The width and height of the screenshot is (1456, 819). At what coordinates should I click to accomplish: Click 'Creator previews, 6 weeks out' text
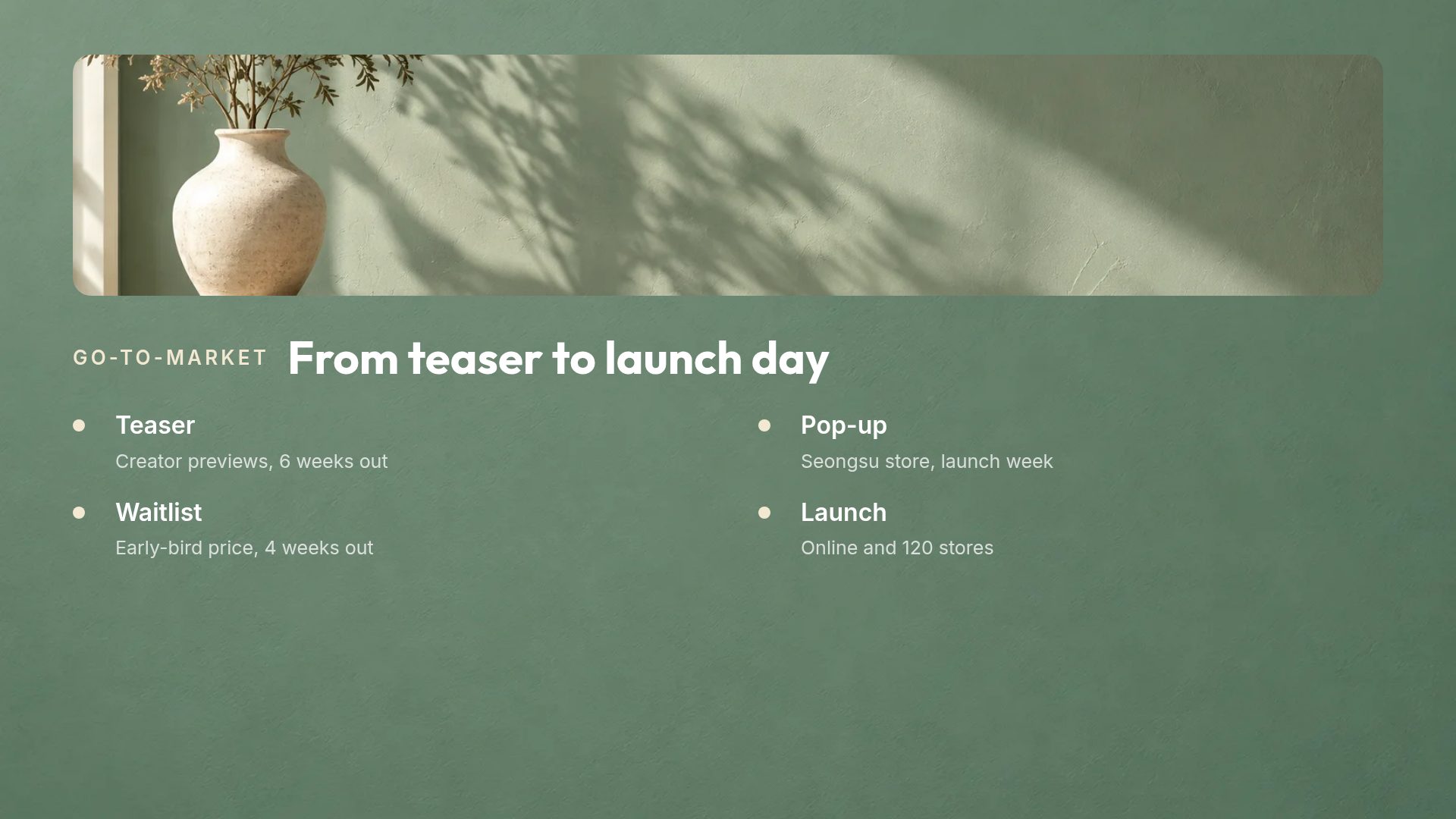pos(251,461)
